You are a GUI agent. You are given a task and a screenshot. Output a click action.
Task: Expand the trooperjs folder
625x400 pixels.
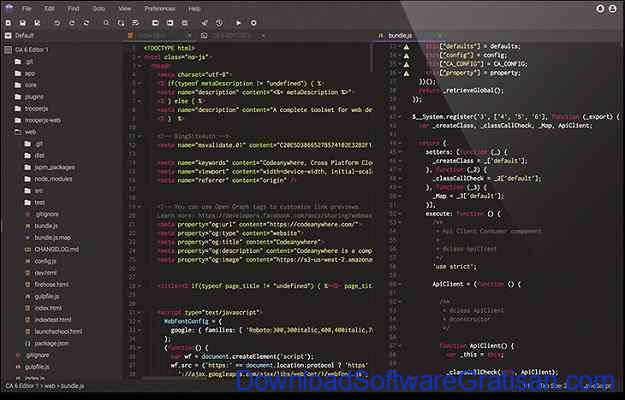point(31,108)
